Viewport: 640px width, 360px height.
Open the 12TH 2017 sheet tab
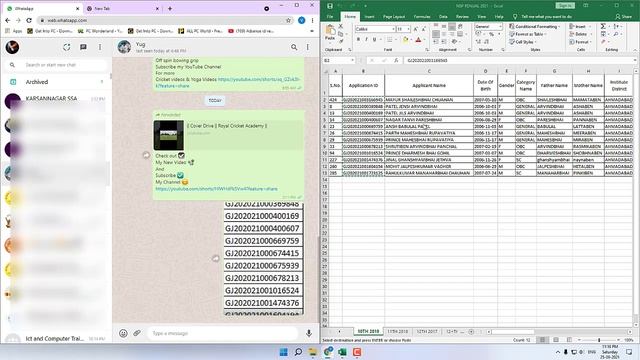pyautogui.click(x=427, y=331)
